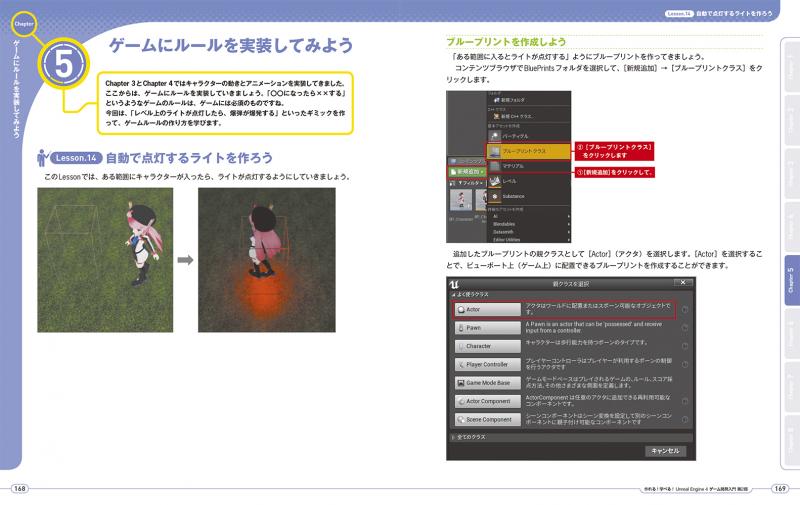
Task: Expand the Blendables submenu
Action: coord(529,224)
